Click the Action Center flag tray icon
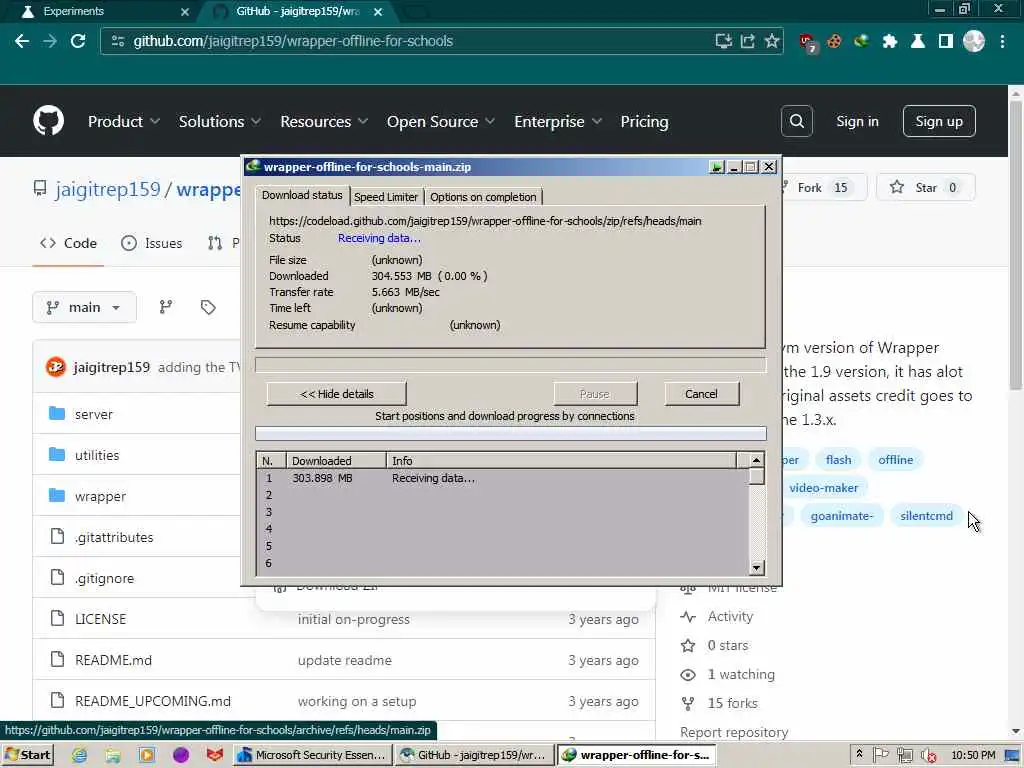 (881, 755)
